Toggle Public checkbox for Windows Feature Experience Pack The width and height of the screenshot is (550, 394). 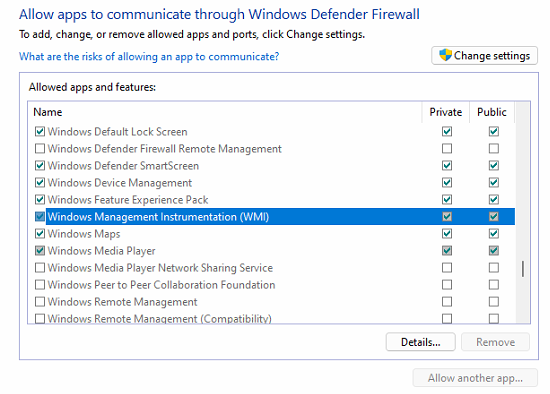click(494, 200)
